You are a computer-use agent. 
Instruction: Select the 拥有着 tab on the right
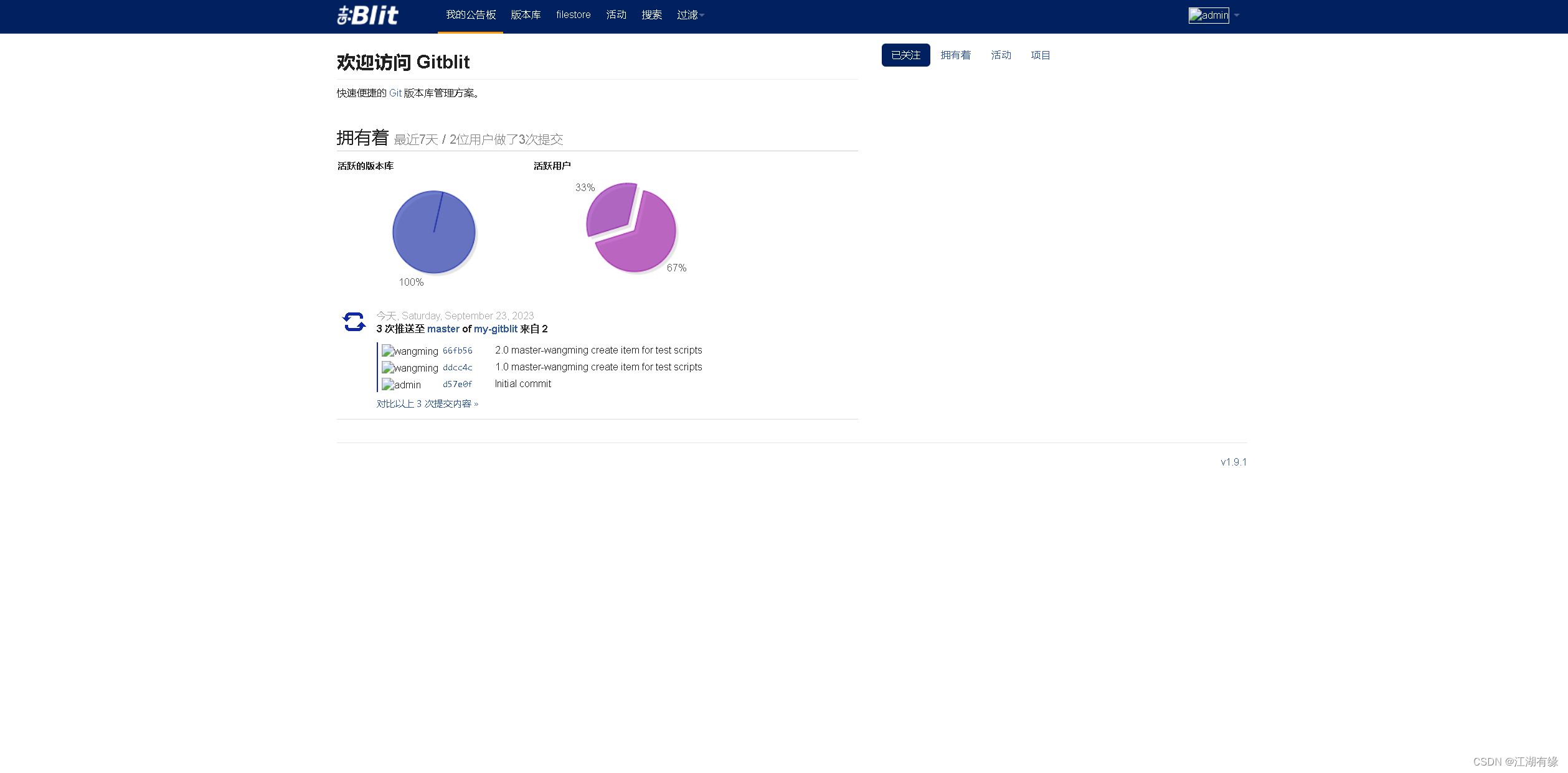(955, 55)
